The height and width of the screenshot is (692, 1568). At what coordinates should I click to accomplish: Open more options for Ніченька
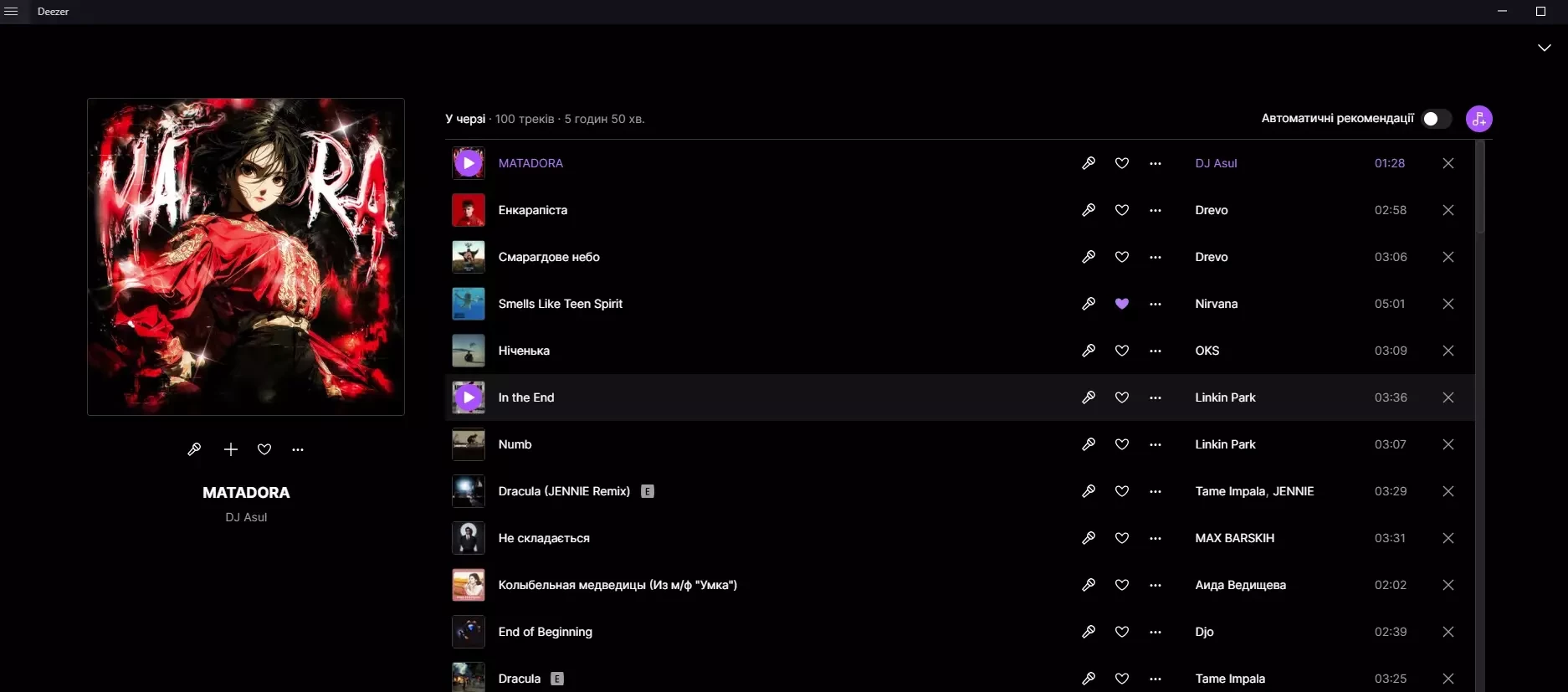tap(1156, 351)
